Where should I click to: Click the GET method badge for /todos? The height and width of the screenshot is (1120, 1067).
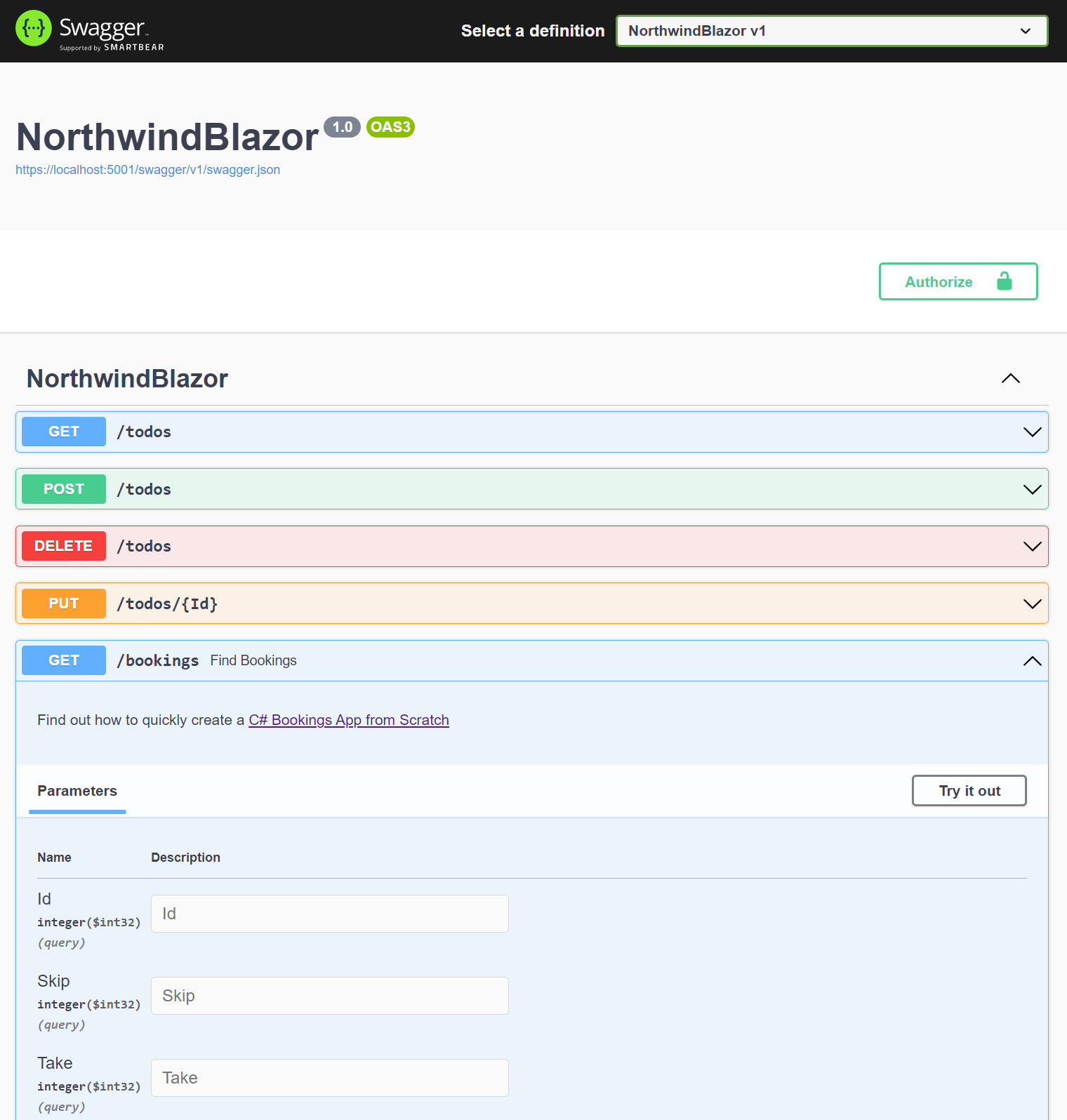[x=64, y=432]
